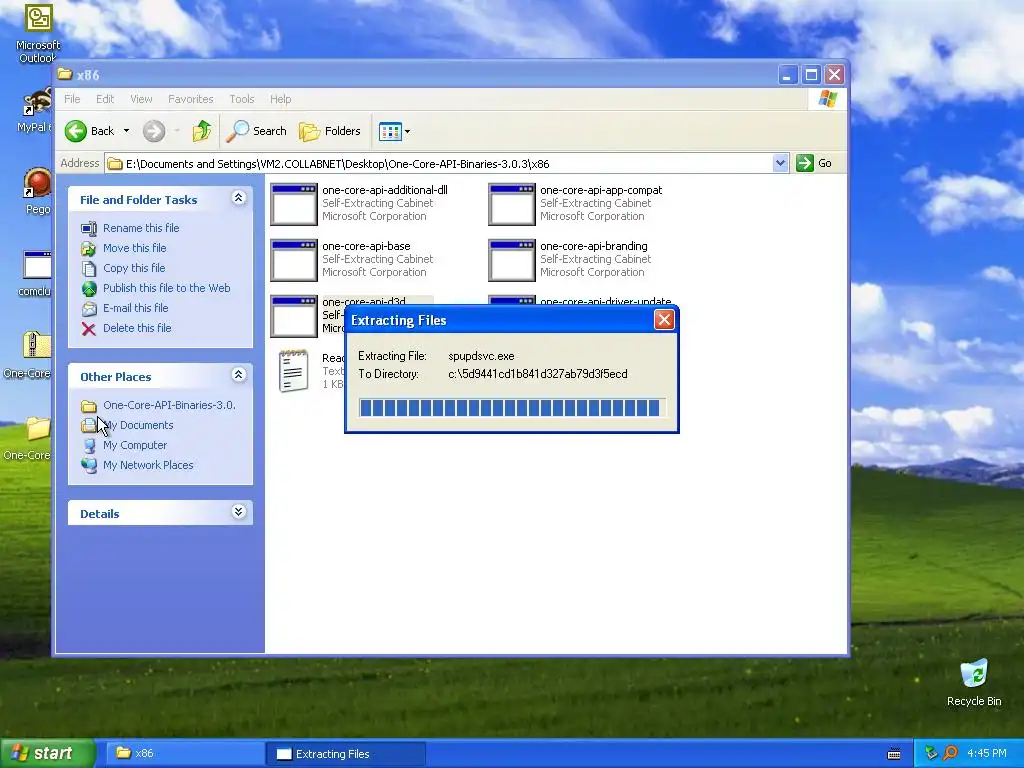The width and height of the screenshot is (1024, 768).
Task: Click the My Network Places icon
Action: click(x=89, y=466)
